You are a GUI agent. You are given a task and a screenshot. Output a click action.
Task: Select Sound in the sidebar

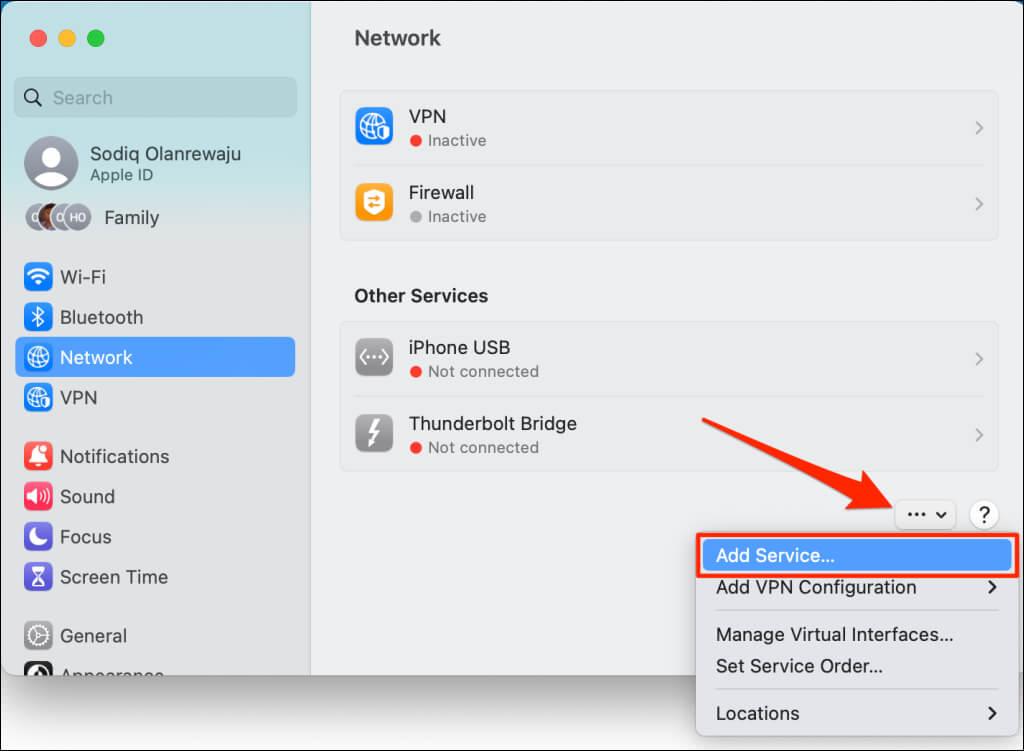coord(155,497)
